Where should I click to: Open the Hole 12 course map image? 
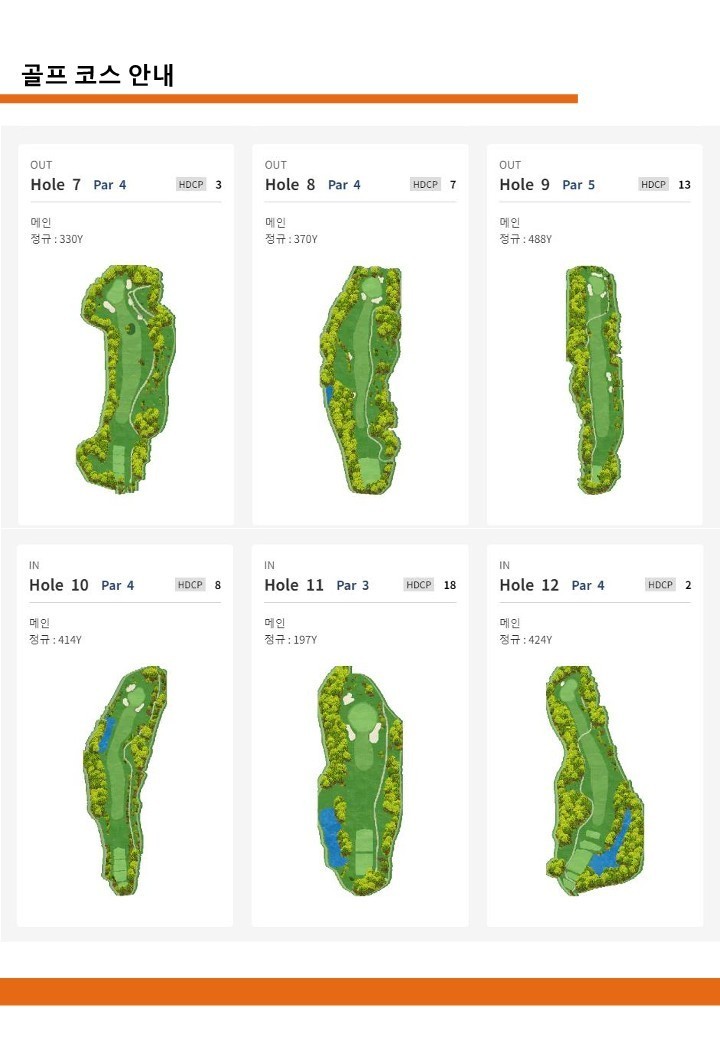pyautogui.click(x=596, y=780)
